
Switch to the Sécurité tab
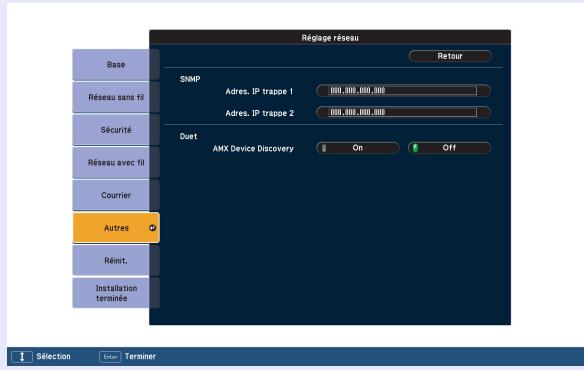click(x=116, y=130)
